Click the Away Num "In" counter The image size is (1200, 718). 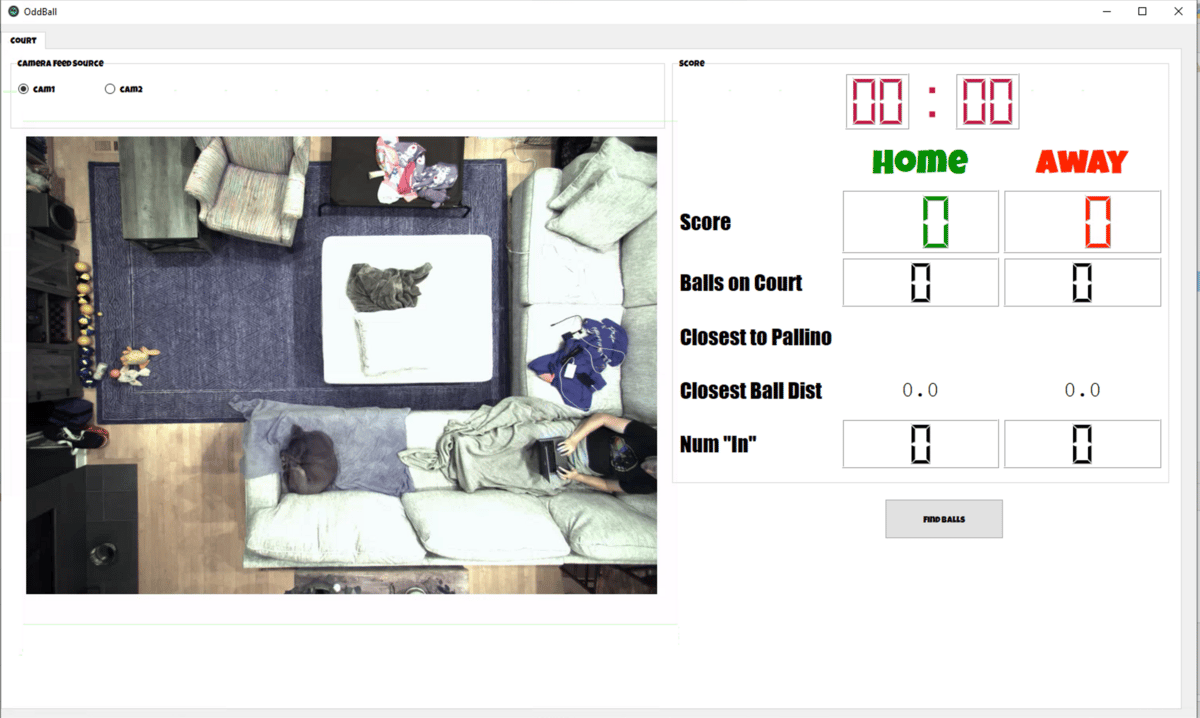1082,444
